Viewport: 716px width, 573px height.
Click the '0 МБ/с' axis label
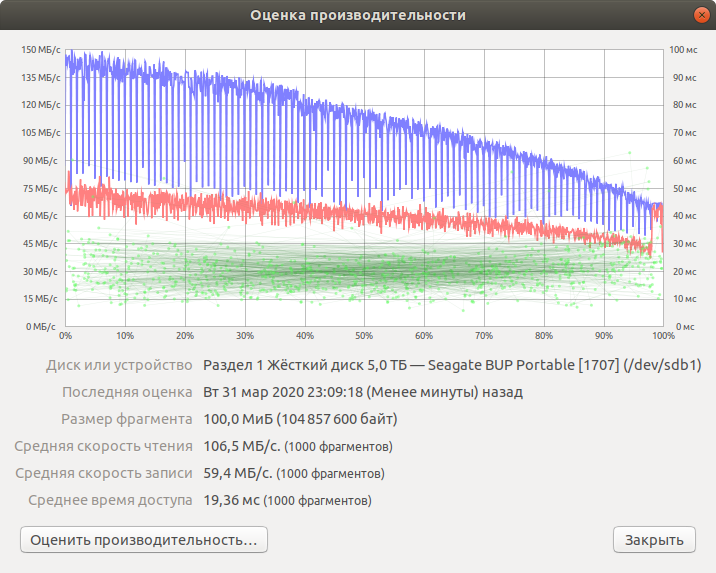(41, 326)
